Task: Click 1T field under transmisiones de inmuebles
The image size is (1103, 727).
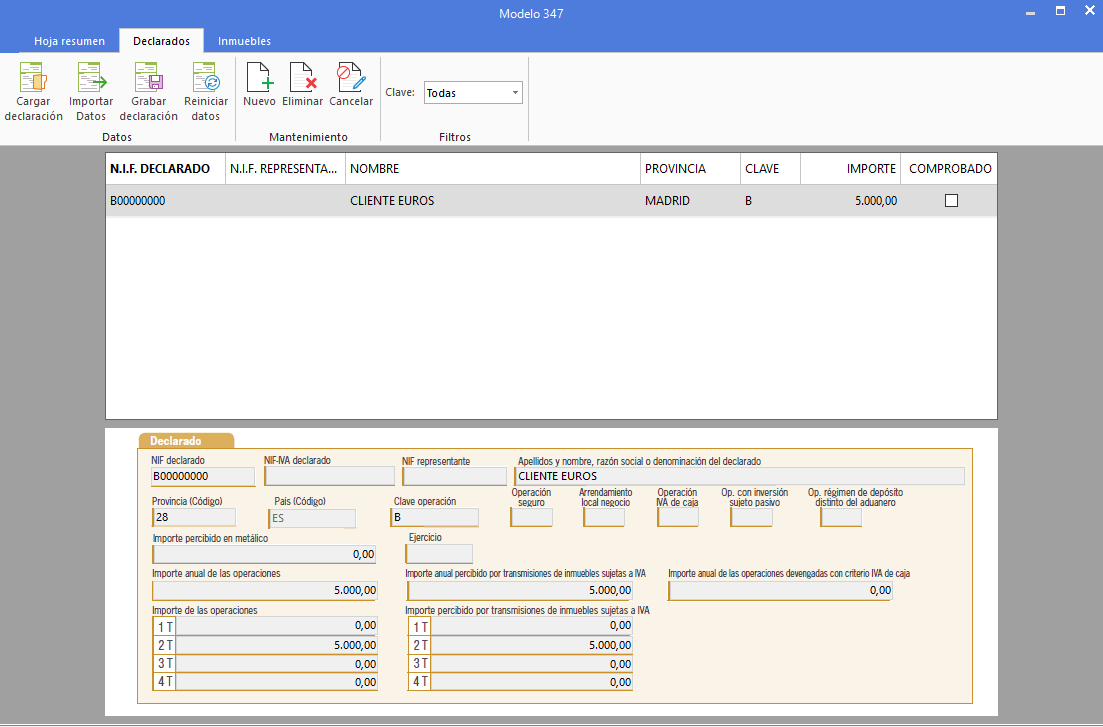Action: [532, 626]
